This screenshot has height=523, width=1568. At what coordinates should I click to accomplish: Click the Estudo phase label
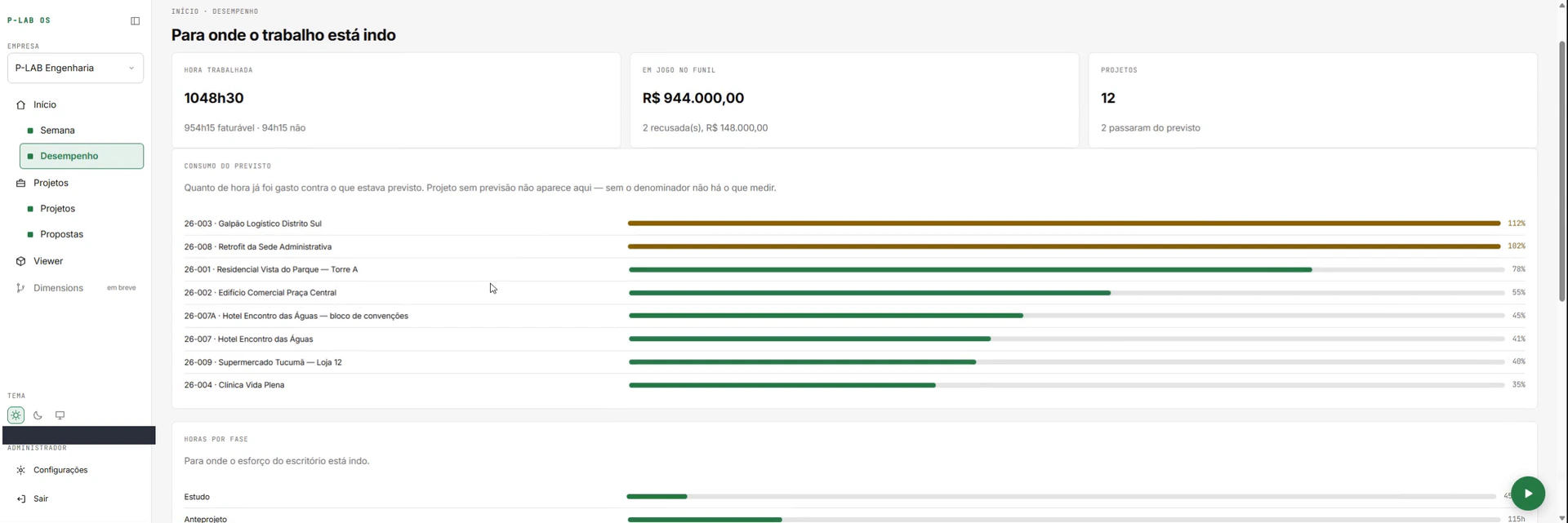point(197,497)
